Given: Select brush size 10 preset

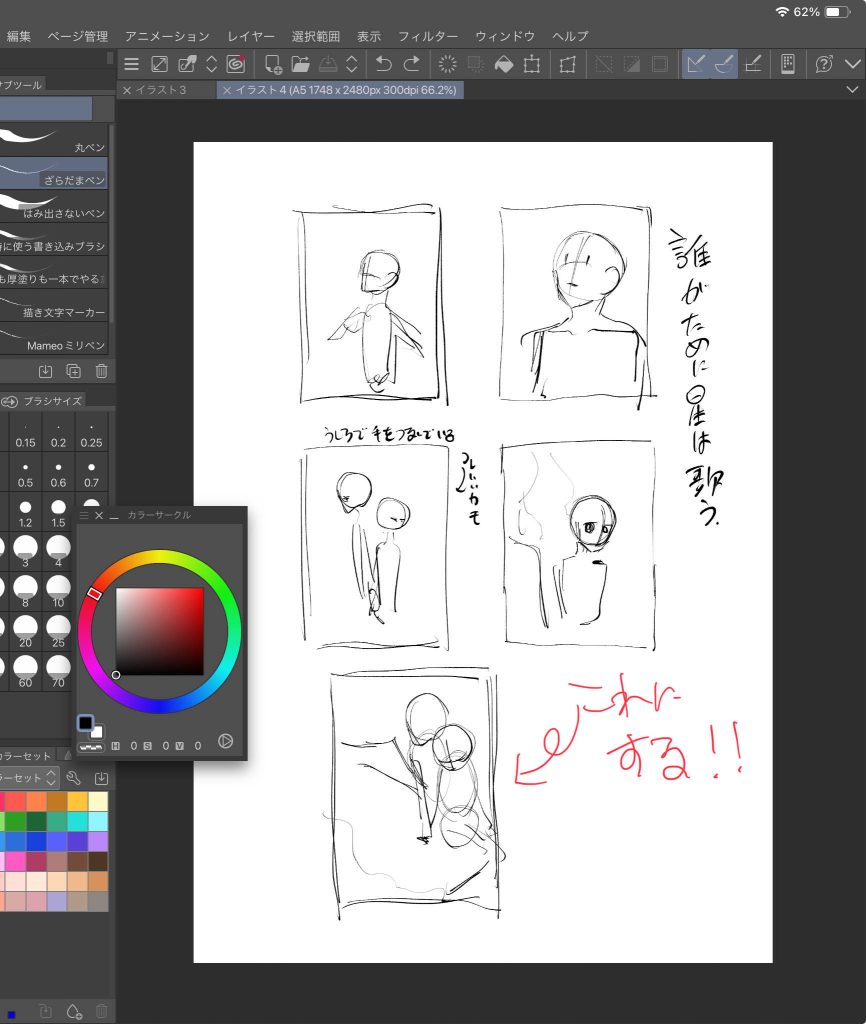Looking at the screenshot, I should [58, 589].
